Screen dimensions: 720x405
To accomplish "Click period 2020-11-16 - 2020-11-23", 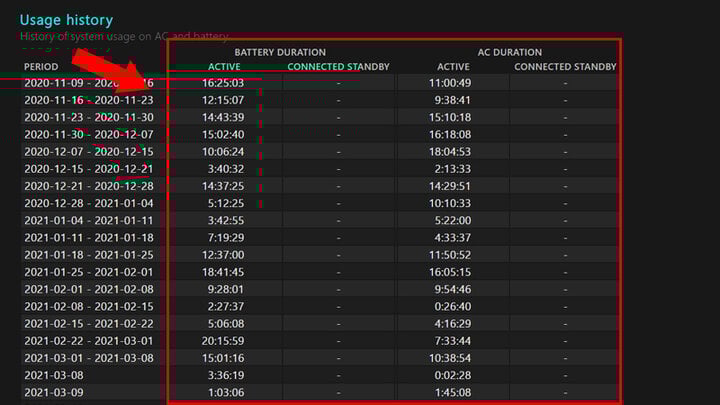I will pyautogui.click(x=89, y=100).
